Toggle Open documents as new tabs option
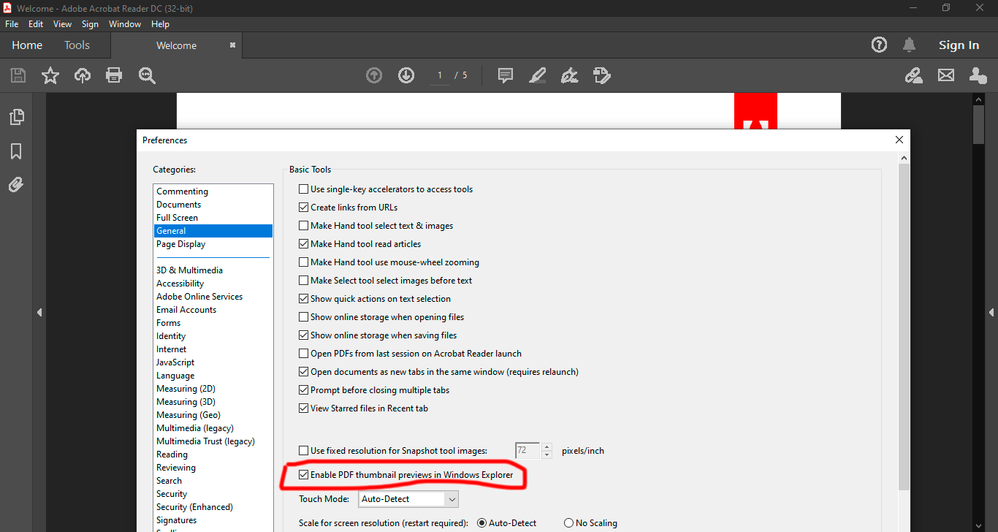Viewport: 998px width, 532px height. 304,372
